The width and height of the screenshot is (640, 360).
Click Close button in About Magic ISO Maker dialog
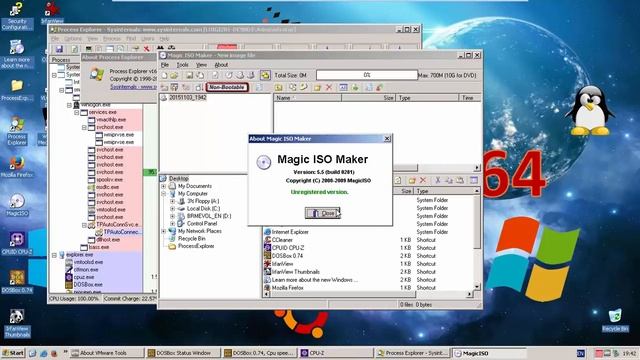(322, 213)
